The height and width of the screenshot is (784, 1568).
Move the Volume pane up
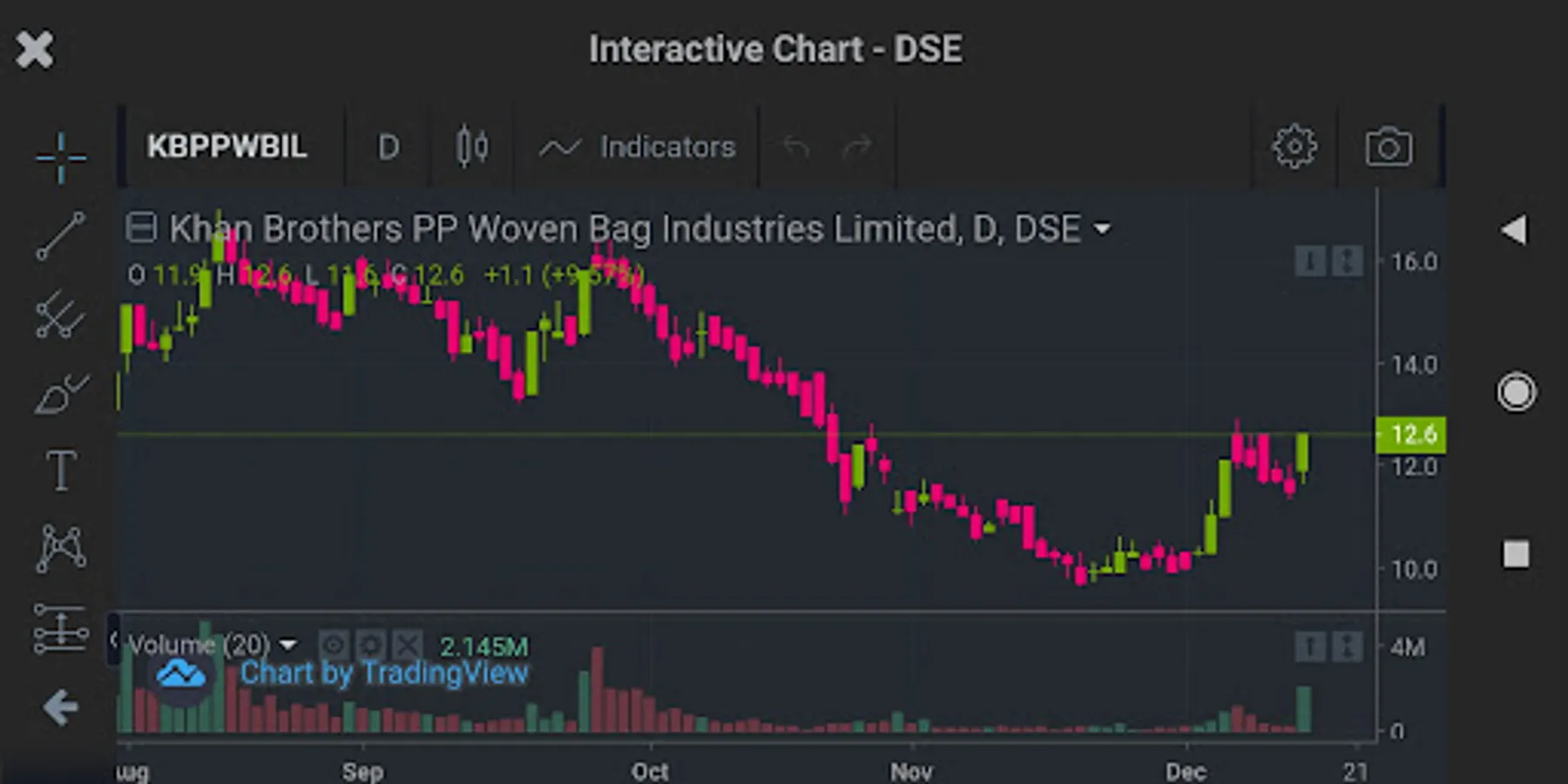pyautogui.click(x=1309, y=646)
